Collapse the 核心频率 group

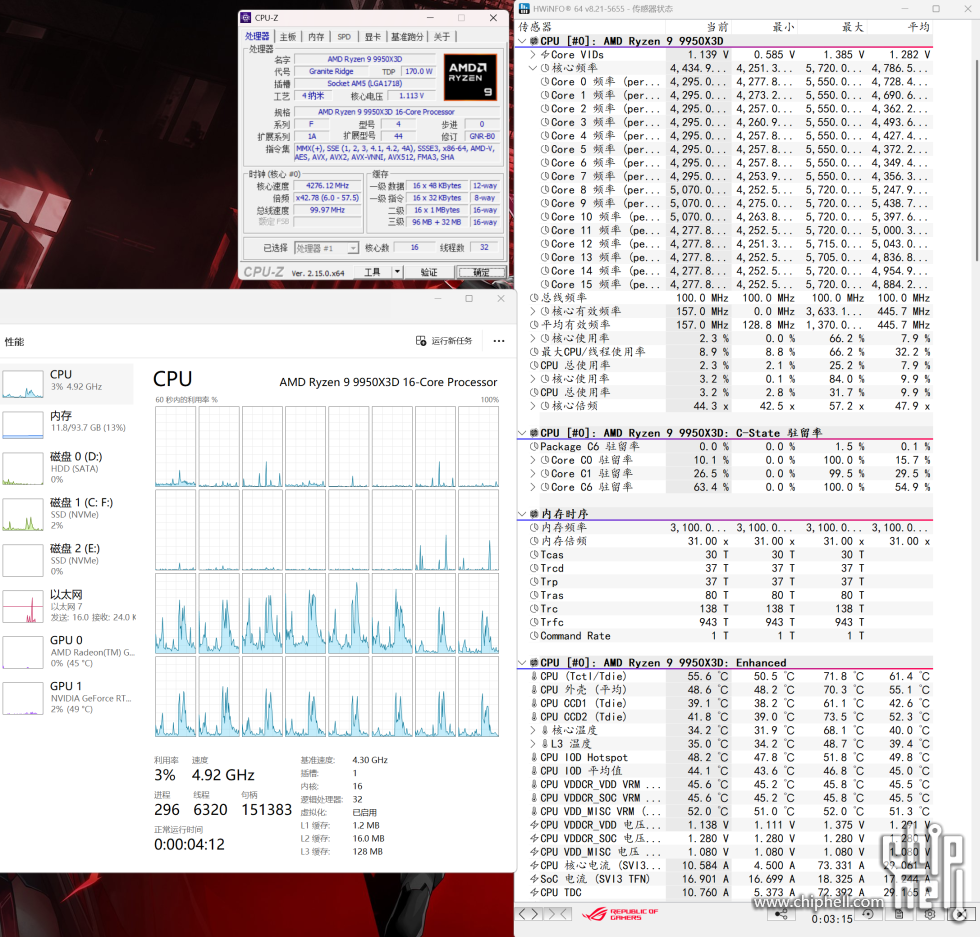533,68
